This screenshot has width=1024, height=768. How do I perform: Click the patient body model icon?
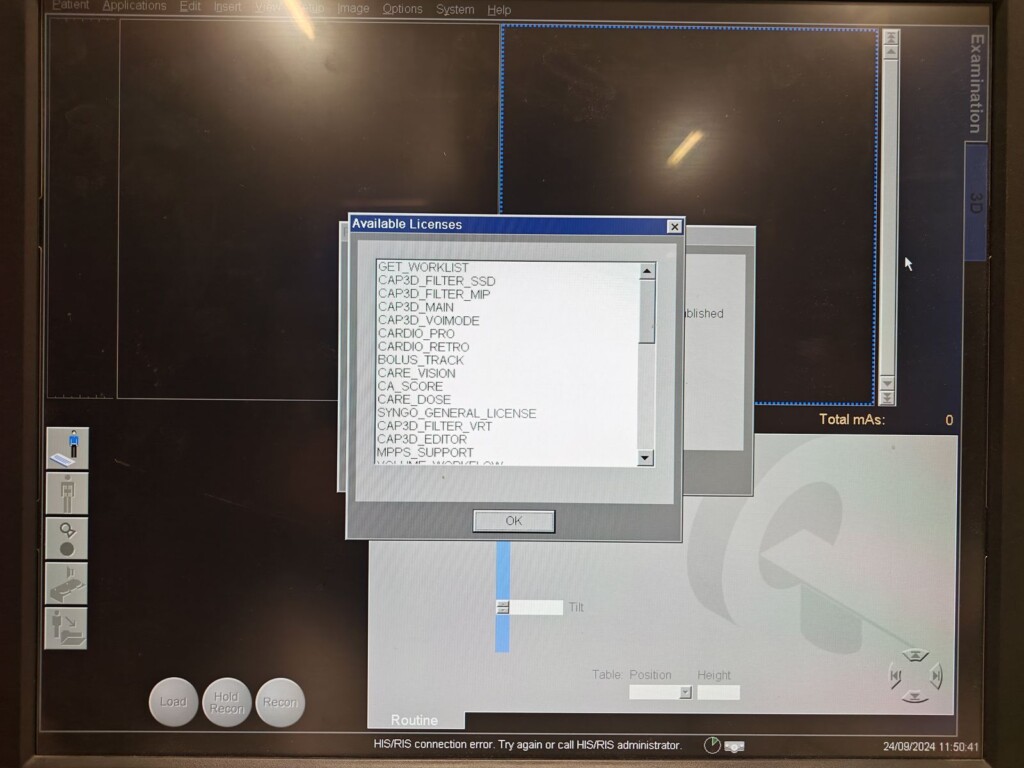click(x=67, y=493)
